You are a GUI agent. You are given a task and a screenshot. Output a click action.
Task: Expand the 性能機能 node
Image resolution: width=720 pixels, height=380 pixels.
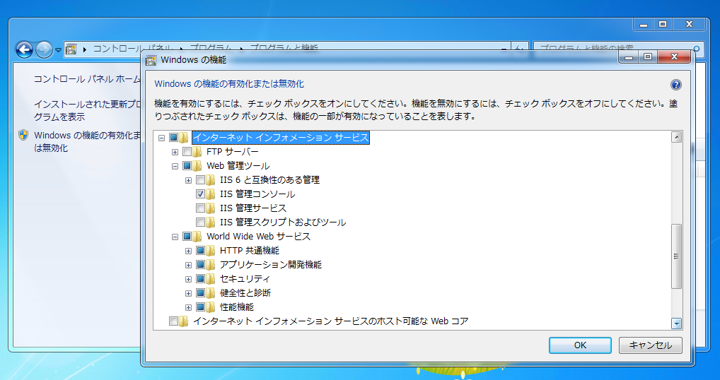pos(188,307)
